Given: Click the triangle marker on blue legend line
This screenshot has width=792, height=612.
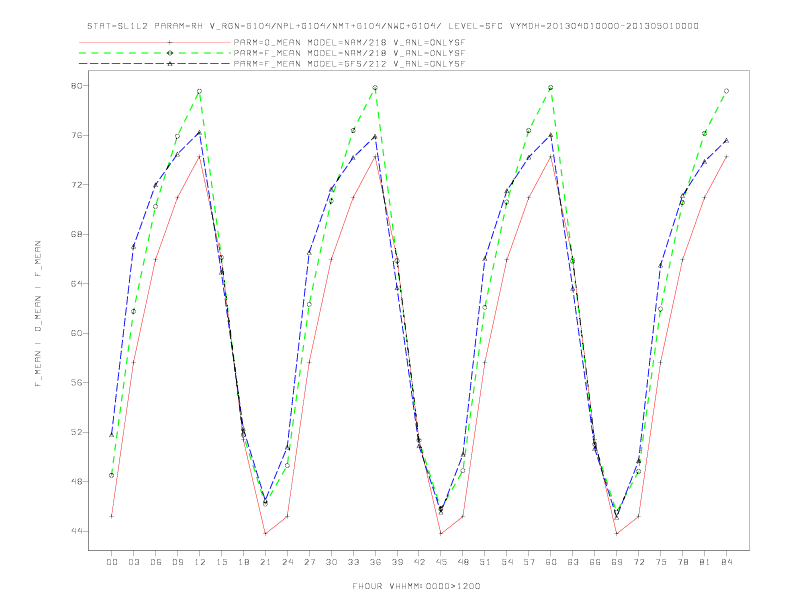Looking at the screenshot, I should pyautogui.click(x=170, y=64).
